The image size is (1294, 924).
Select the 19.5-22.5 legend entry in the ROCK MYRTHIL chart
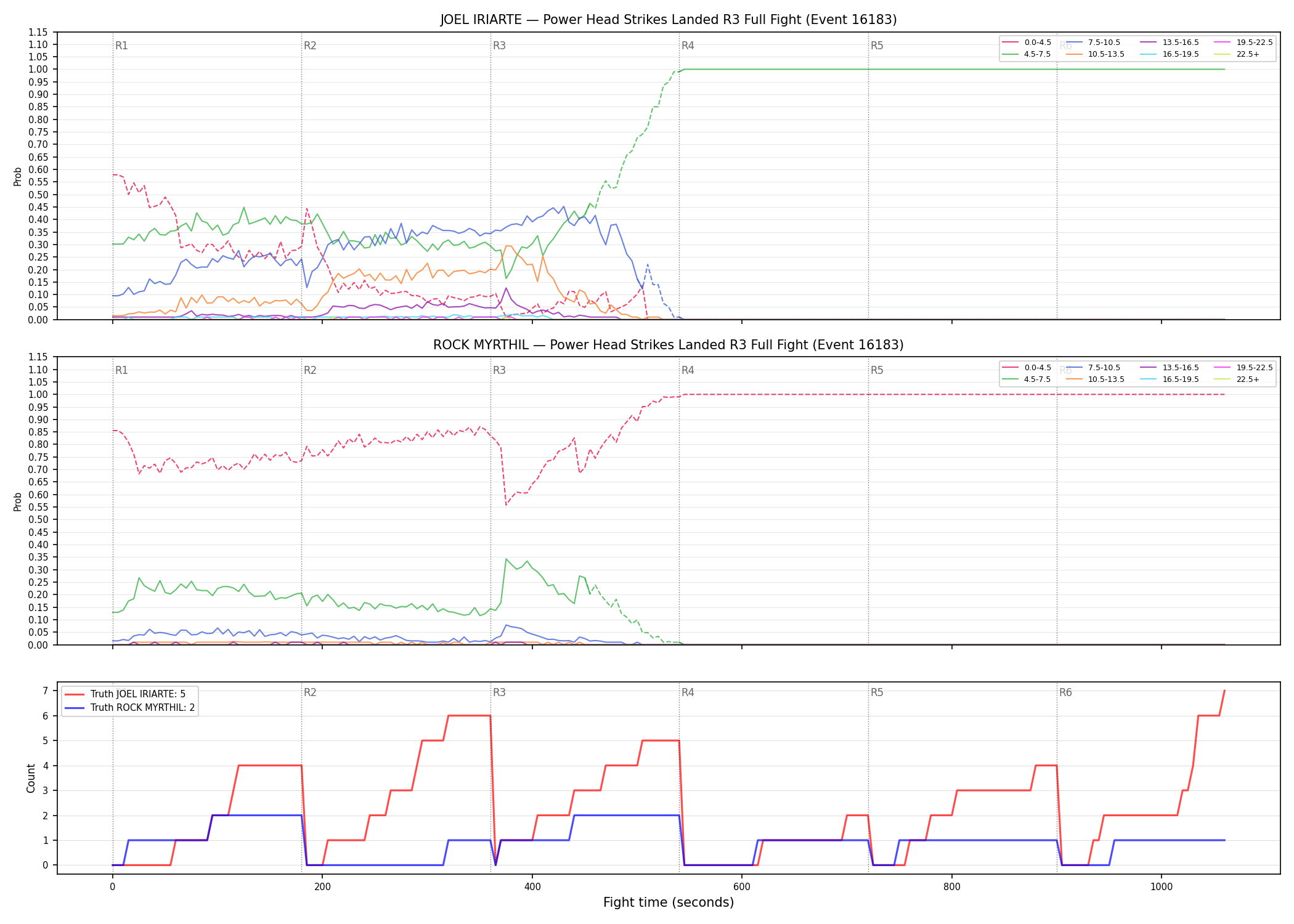1243,368
